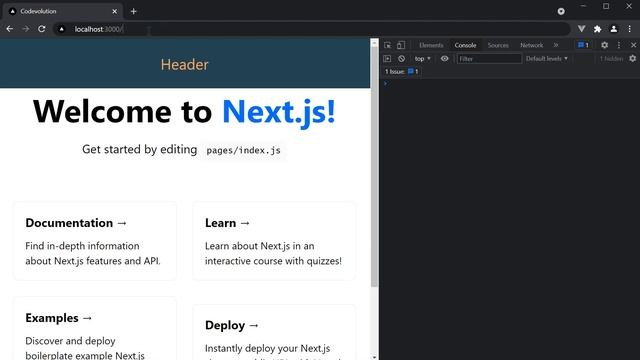Create a live expression with eye icon

[444, 59]
